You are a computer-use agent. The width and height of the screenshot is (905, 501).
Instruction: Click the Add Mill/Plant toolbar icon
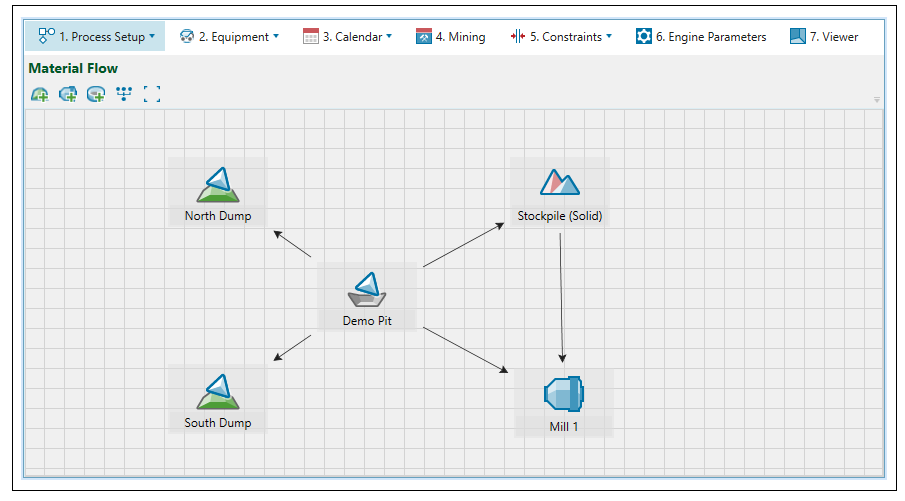(68, 94)
